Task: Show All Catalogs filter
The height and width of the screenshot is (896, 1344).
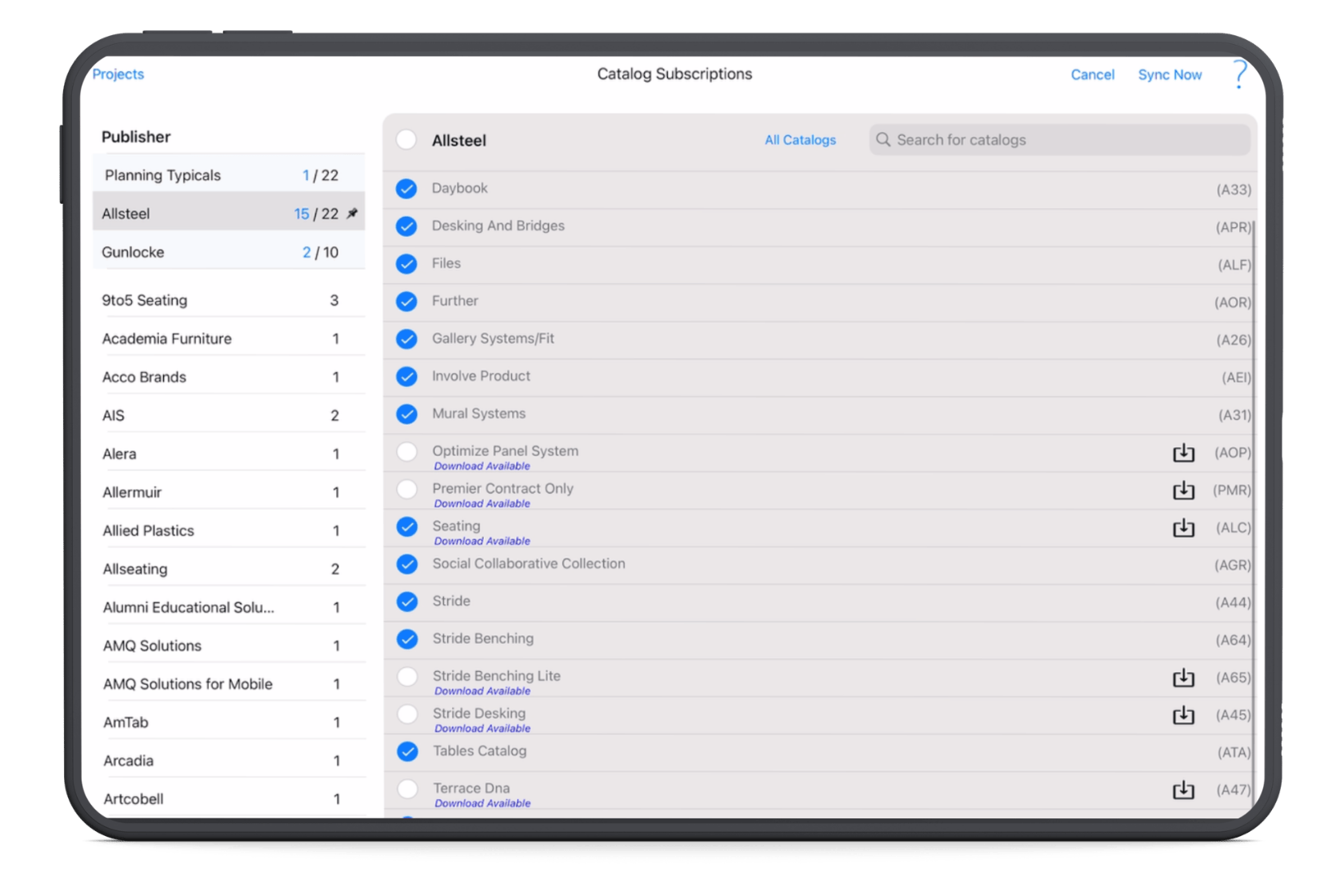Action: coord(800,140)
